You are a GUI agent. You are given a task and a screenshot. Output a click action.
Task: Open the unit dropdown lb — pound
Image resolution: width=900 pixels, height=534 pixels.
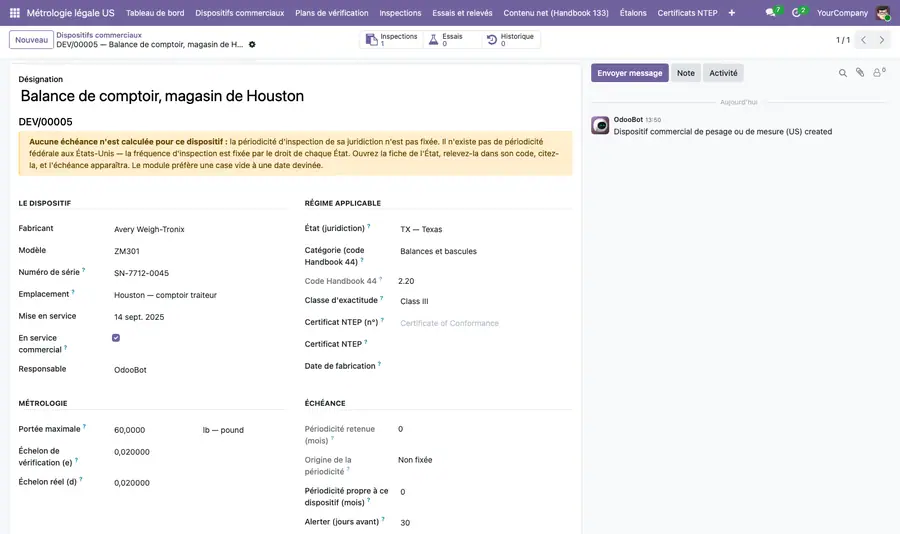click(x=241, y=429)
